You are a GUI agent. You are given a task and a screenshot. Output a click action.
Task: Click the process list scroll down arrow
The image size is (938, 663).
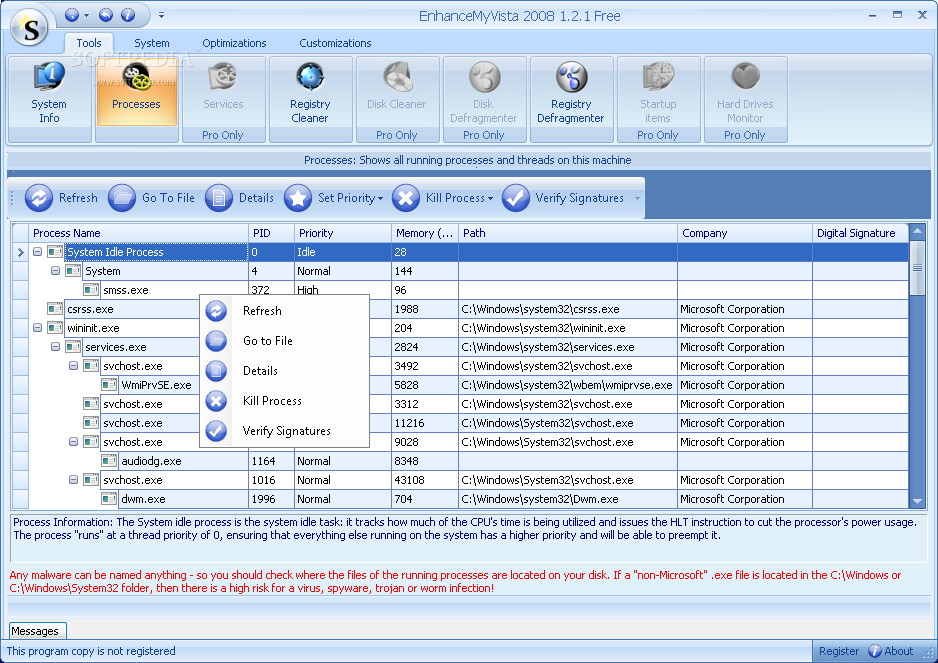(917, 501)
